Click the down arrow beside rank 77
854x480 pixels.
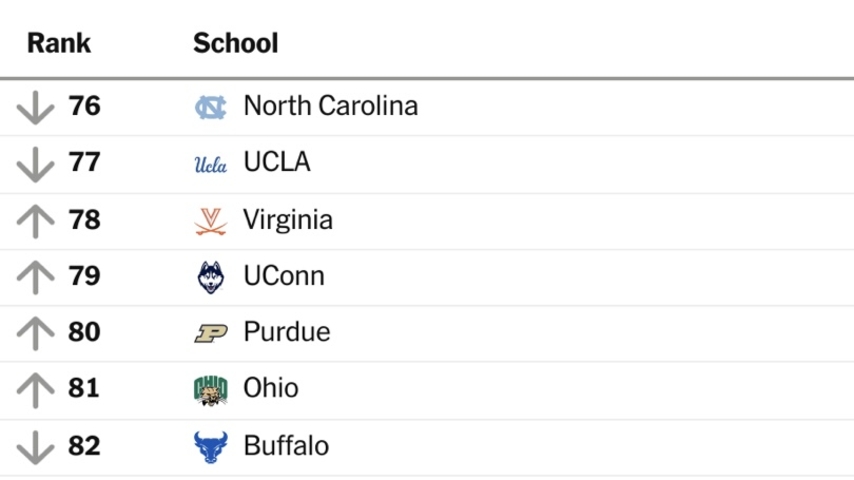pyautogui.click(x=35, y=164)
